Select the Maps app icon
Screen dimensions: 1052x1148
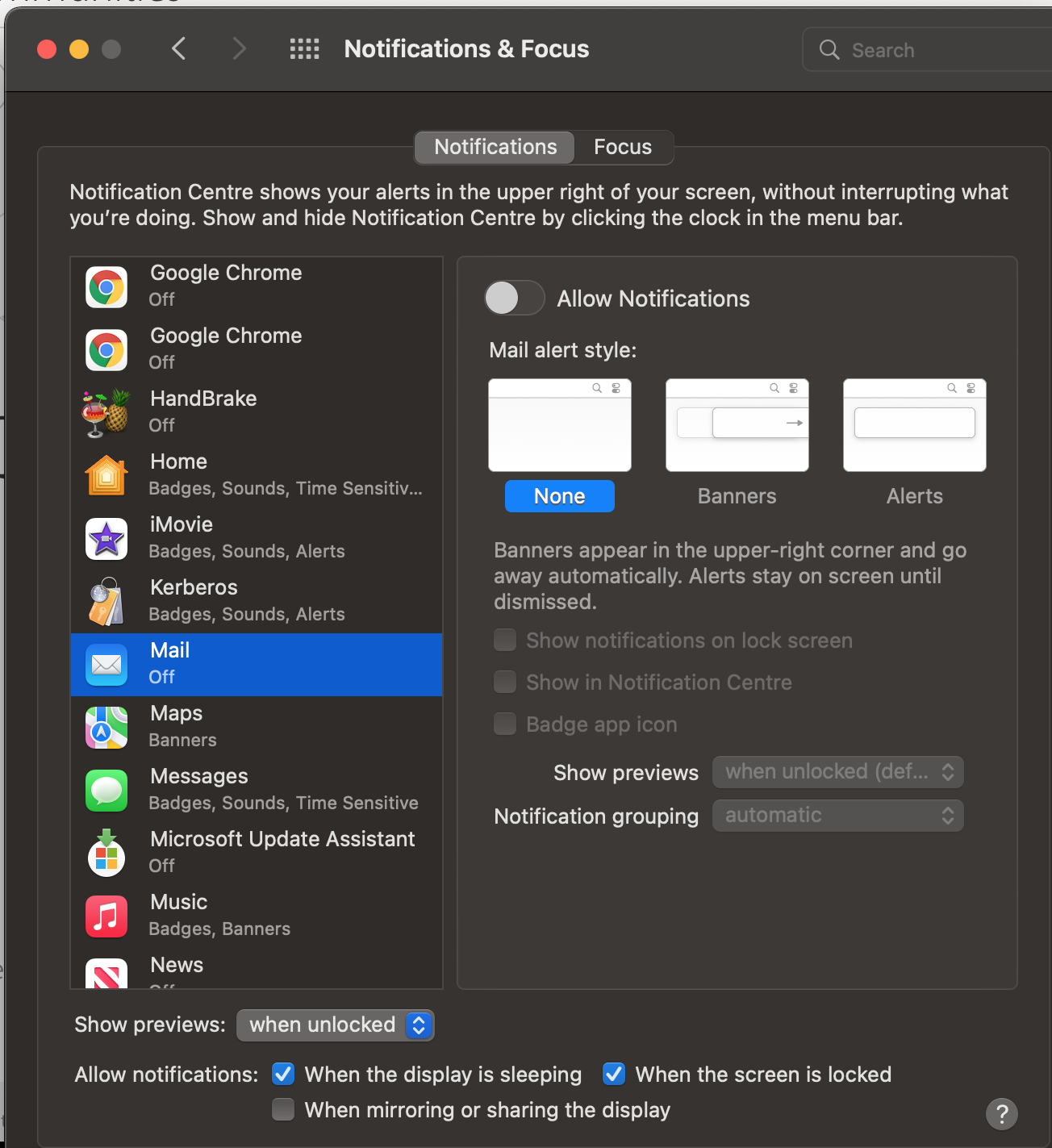pyautogui.click(x=106, y=728)
